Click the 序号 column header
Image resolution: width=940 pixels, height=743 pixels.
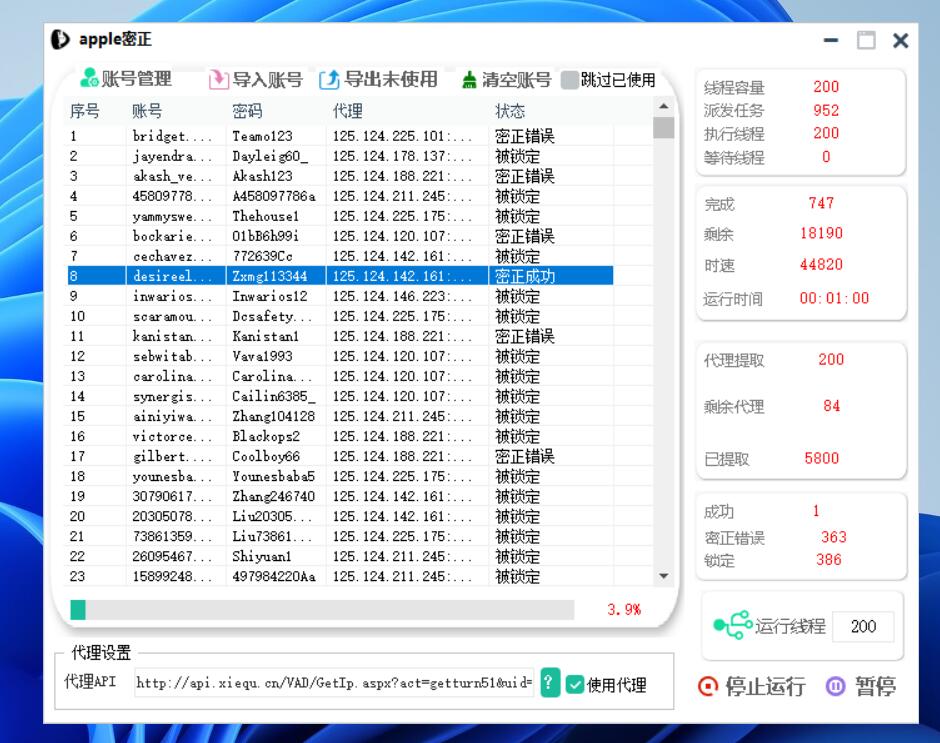[85, 110]
